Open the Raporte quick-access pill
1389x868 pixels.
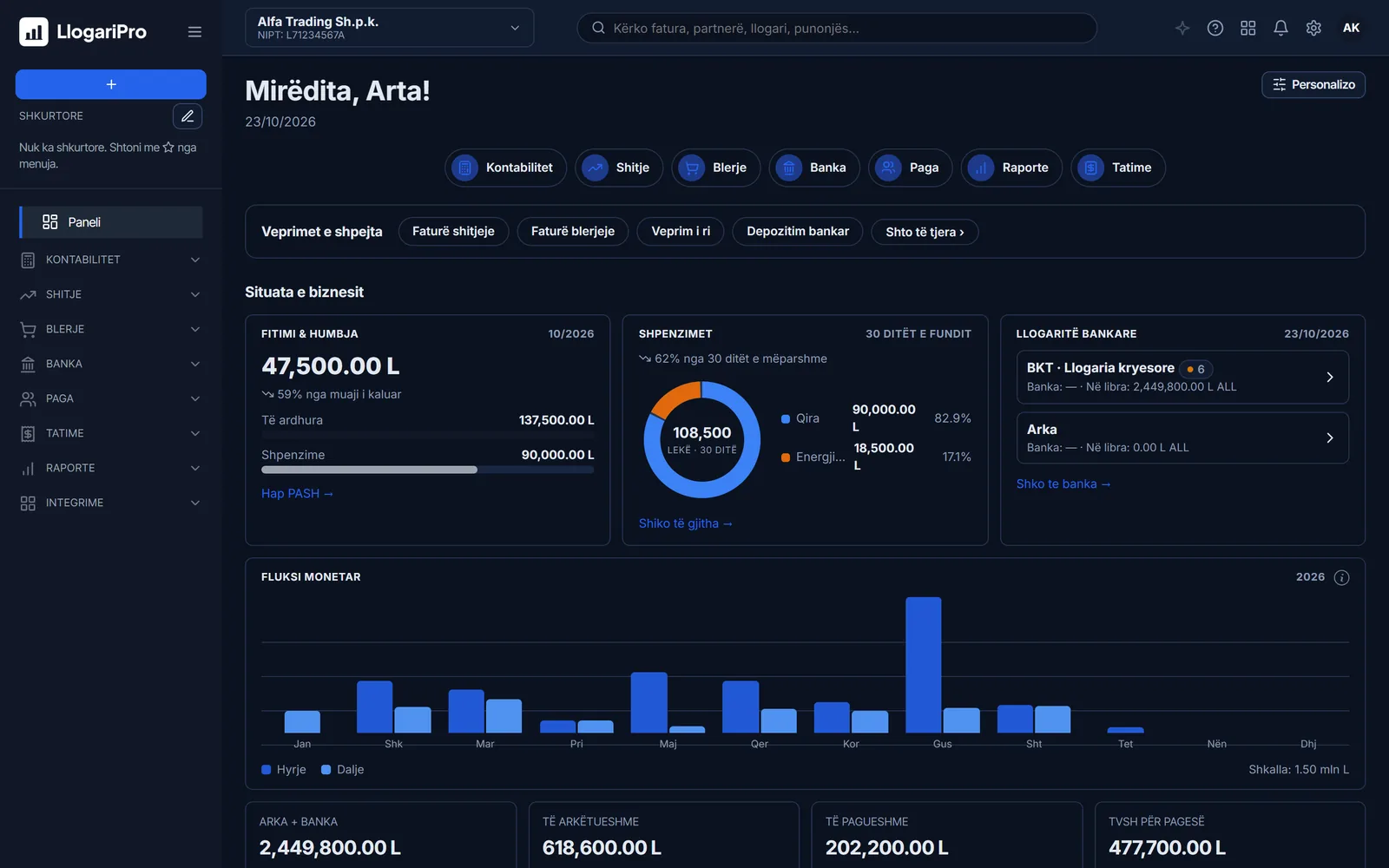(1011, 168)
